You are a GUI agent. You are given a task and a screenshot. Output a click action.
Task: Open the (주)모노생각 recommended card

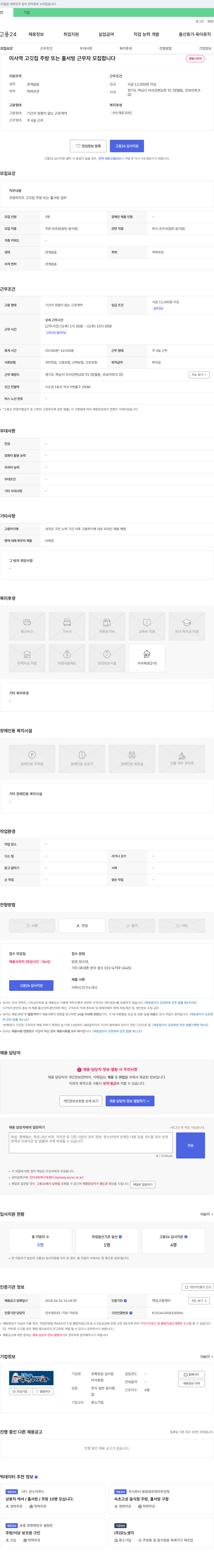(x=161, y=1533)
